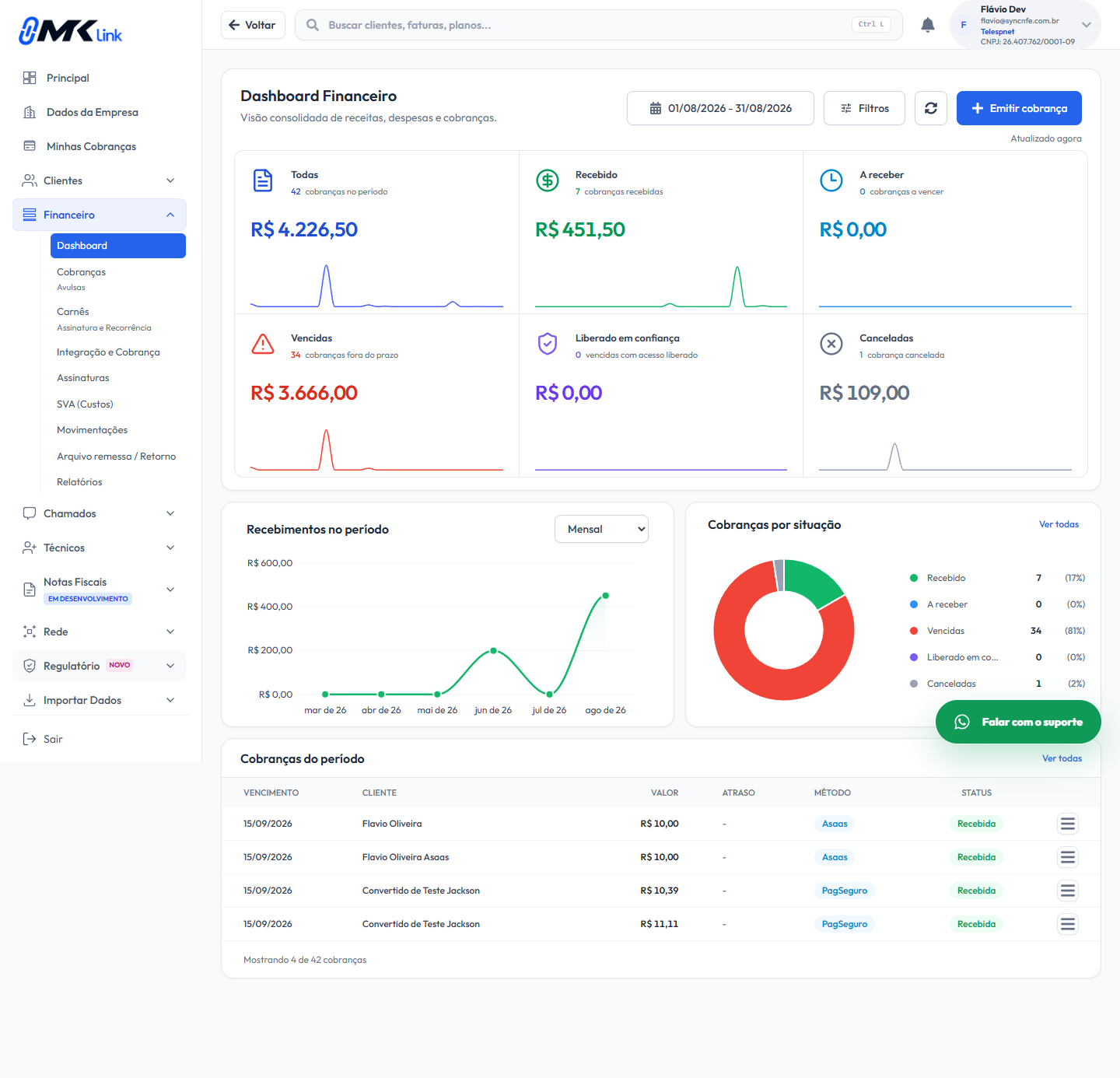The height and width of the screenshot is (1078, 1120).
Task: Click the Todas document icon
Action: pyautogui.click(x=263, y=180)
